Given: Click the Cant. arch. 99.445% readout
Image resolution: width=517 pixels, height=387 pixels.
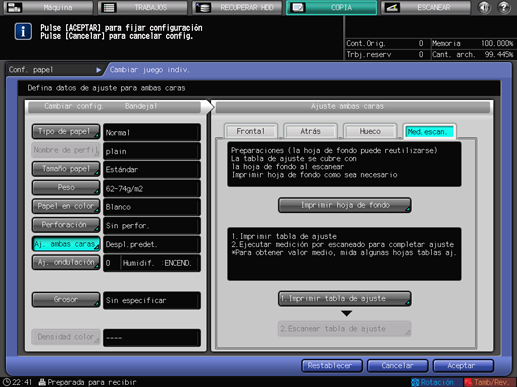Looking at the screenshot, I should click(473, 54).
